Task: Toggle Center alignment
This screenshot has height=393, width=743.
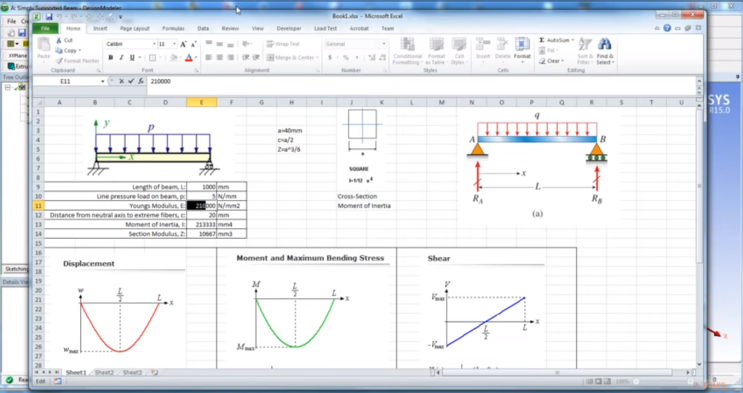Action: [219, 57]
